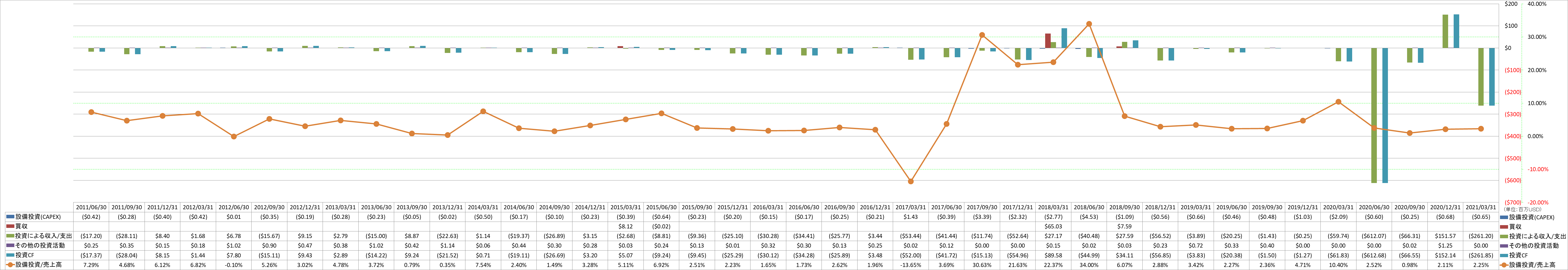Click teal 投資CF swatch in right legend
Viewport: 1568px width, 270px height.
point(1504,255)
